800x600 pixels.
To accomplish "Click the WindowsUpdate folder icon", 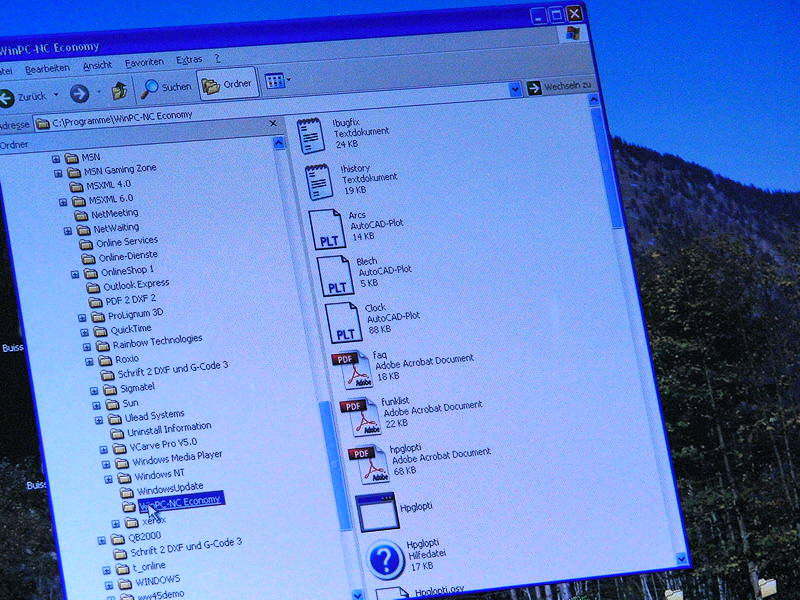I will [127, 492].
